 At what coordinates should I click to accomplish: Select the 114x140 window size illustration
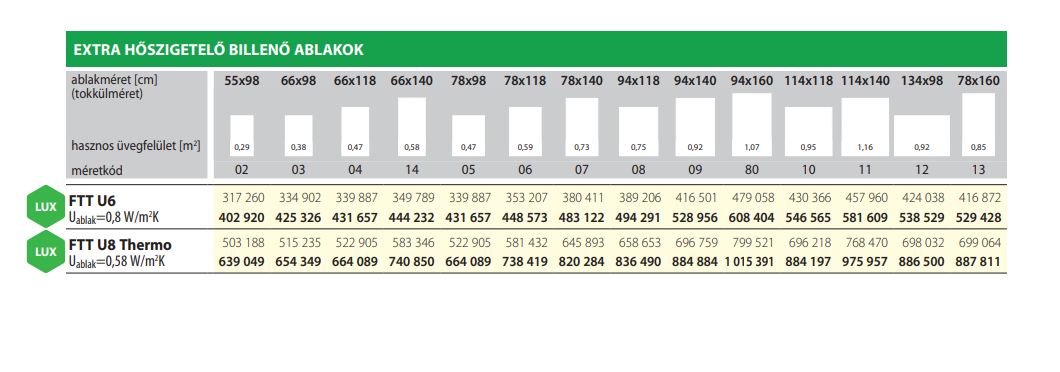point(865,126)
